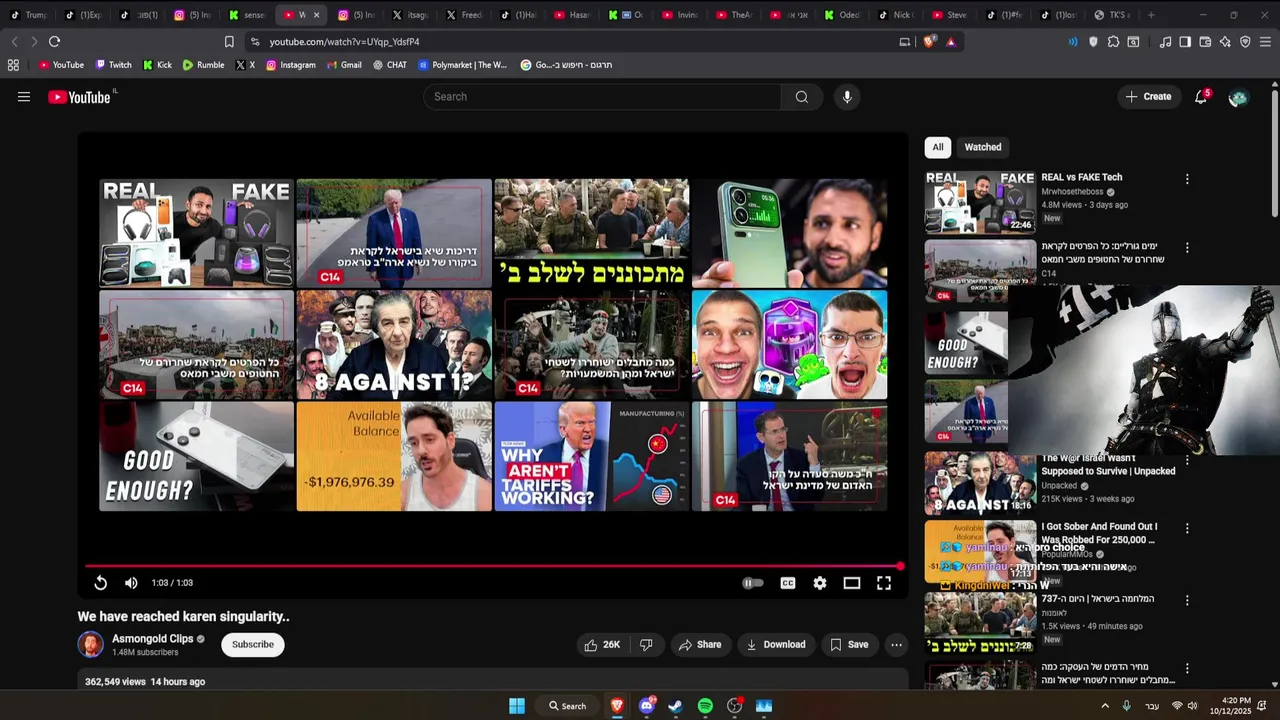Select the Watched filter chip
1280x720 pixels.
pos(983,147)
